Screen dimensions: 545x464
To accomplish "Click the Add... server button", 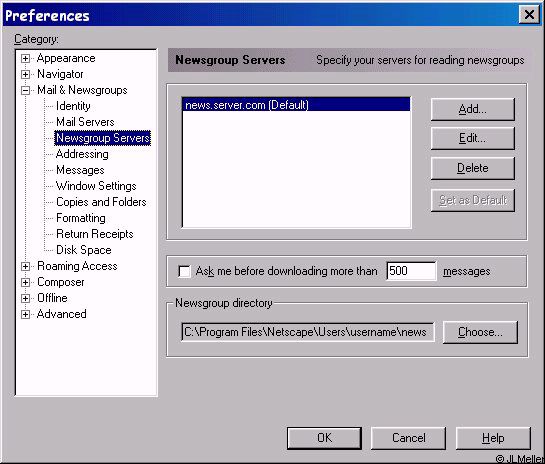I will coord(473,109).
